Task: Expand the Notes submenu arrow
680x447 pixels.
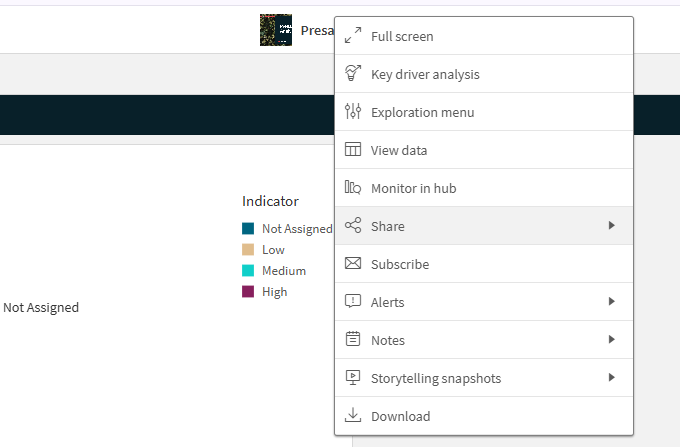Action: pos(611,340)
